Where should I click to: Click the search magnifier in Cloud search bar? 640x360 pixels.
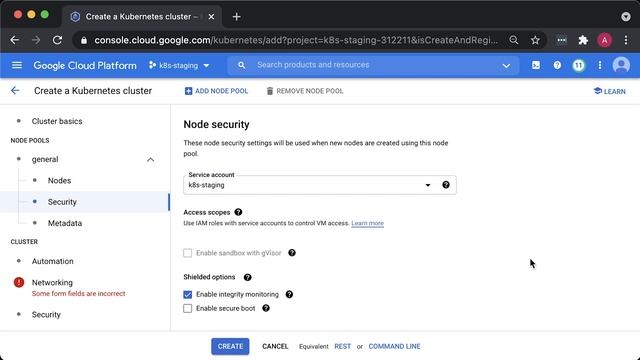(x=242, y=65)
